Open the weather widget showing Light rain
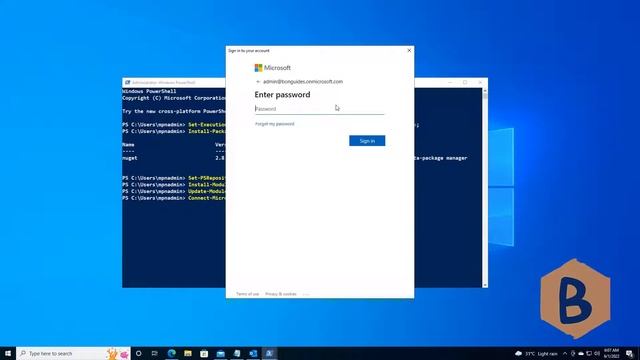 pyautogui.click(x=536, y=353)
